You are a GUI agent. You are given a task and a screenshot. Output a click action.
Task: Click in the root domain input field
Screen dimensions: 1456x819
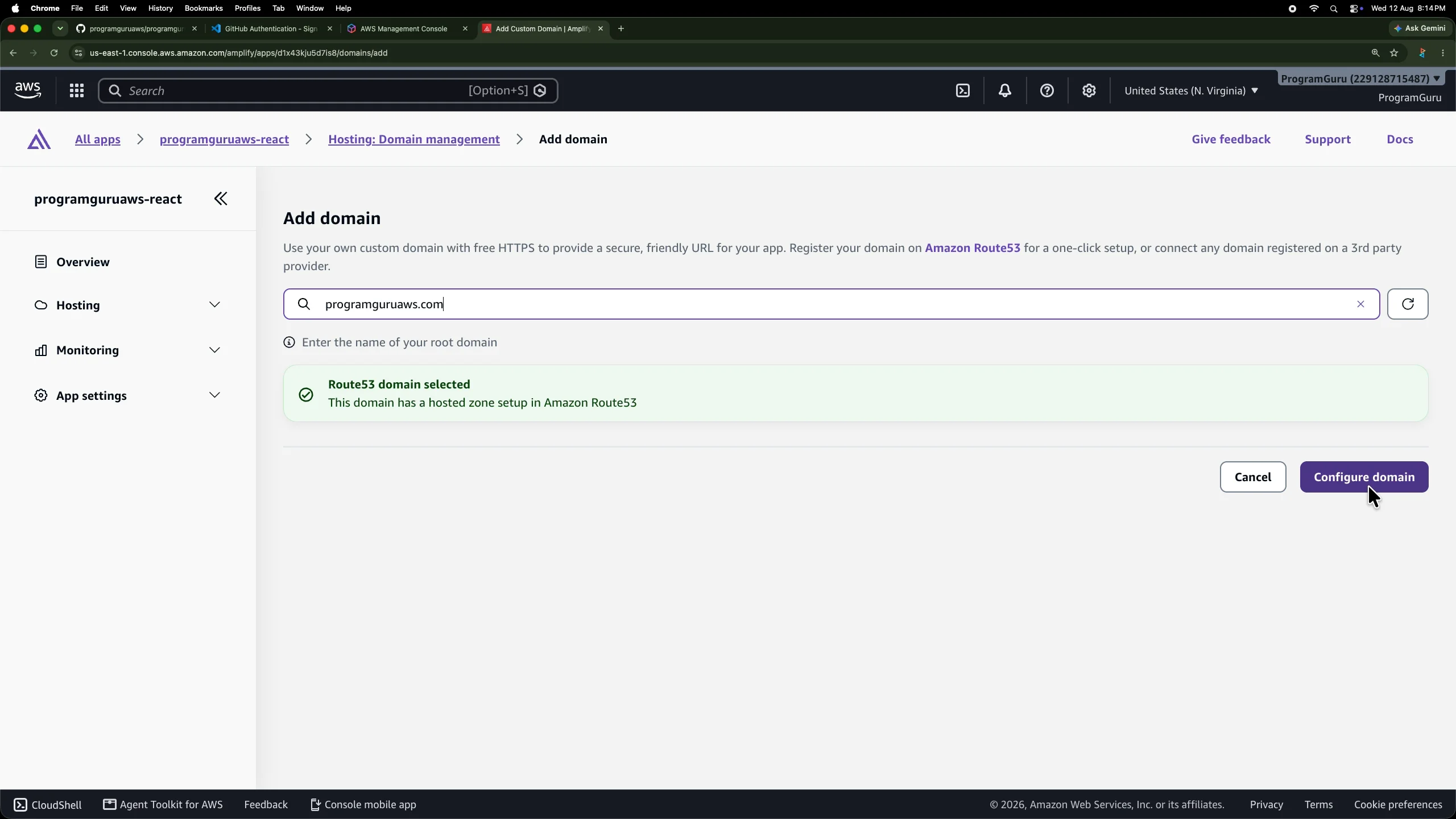click(x=832, y=304)
